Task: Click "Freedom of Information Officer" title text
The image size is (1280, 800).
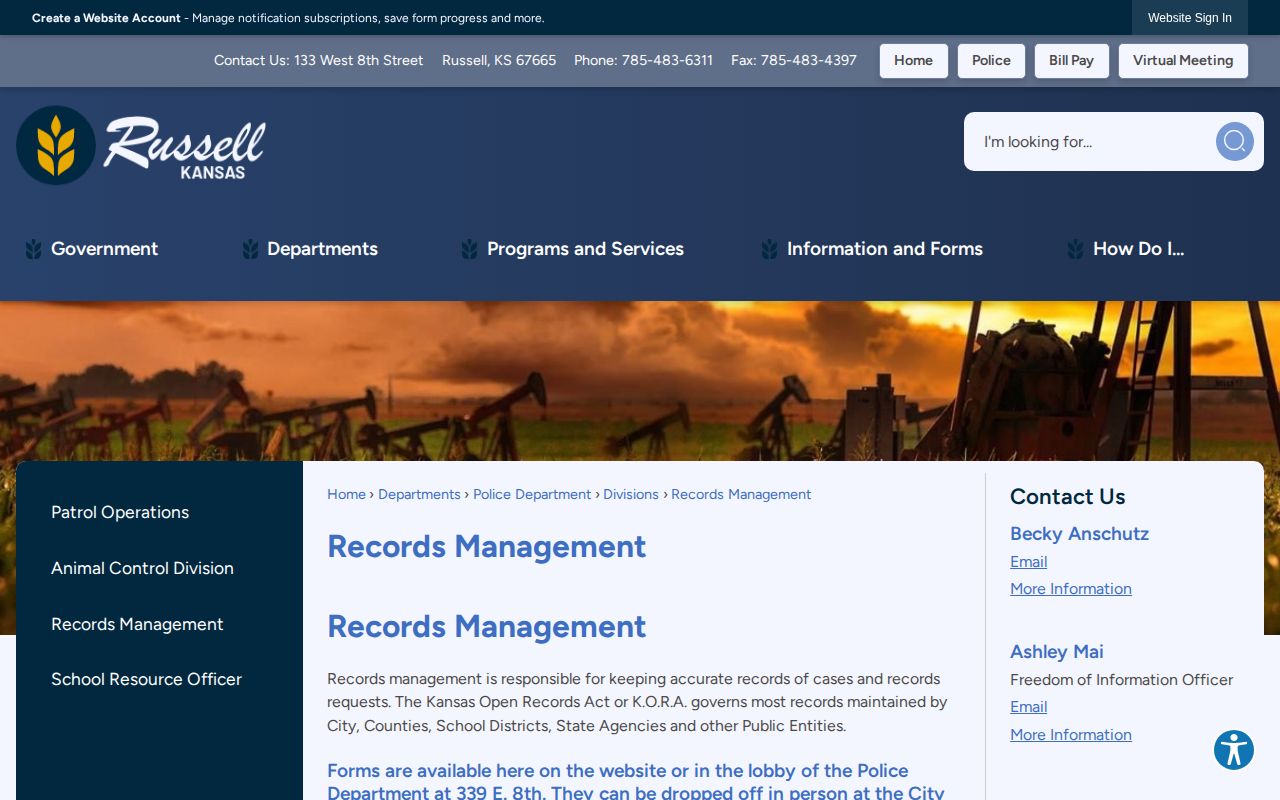Action: pyautogui.click(x=1121, y=680)
